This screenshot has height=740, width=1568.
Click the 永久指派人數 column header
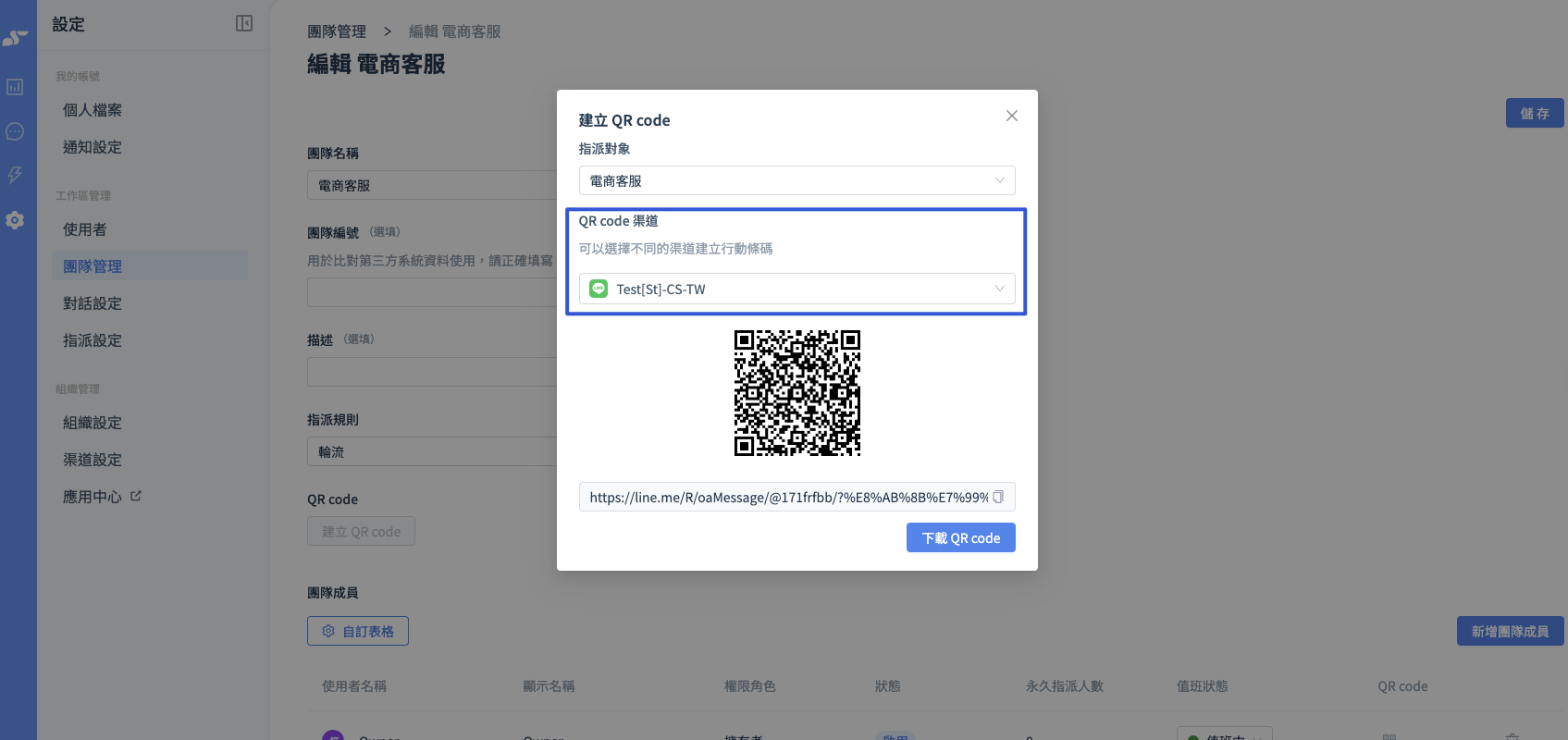(x=1065, y=686)
